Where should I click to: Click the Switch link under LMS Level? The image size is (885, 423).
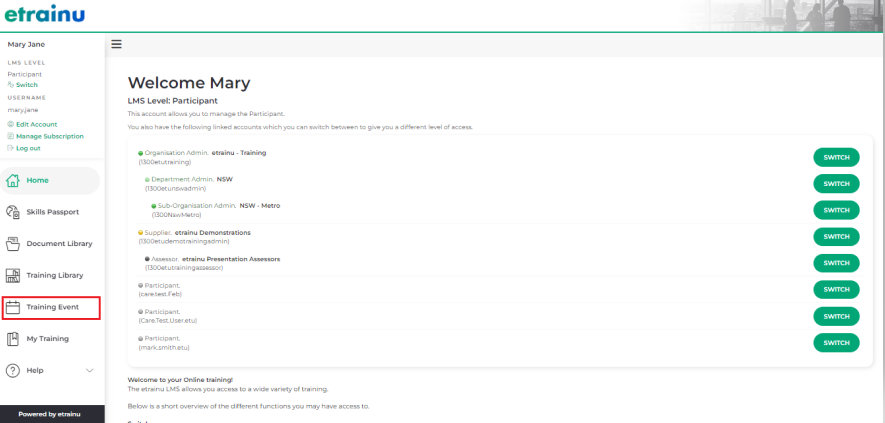[x=27, y=85]
